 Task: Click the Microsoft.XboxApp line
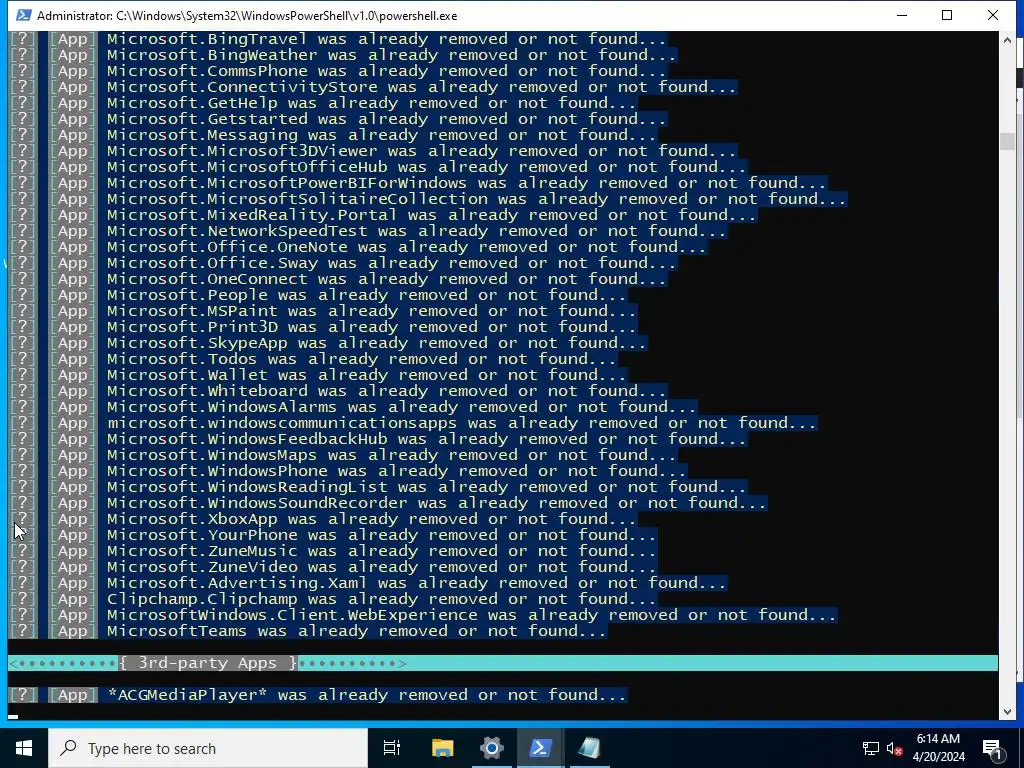[x=323, y=519]
